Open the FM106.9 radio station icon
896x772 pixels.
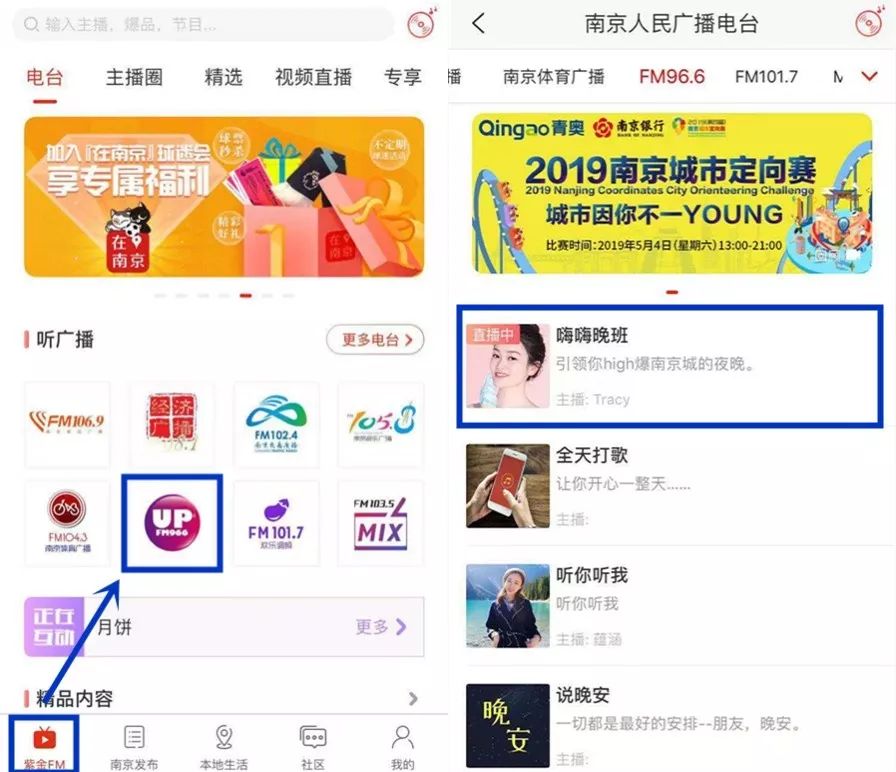pyautogui.click(x=67, y=425)
